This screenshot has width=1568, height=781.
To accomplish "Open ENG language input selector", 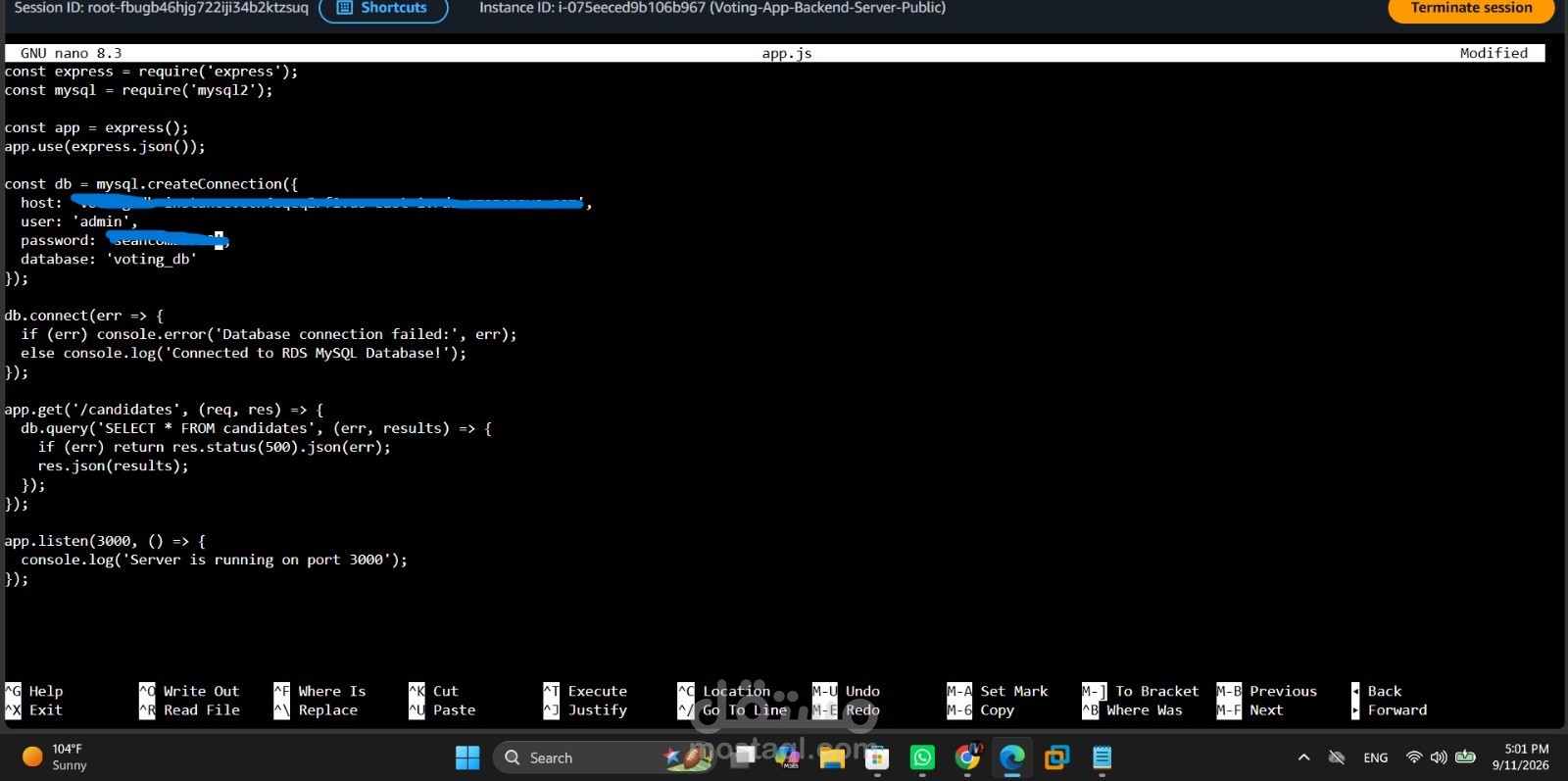I will pyautogui.click(x=1375, y=757).
